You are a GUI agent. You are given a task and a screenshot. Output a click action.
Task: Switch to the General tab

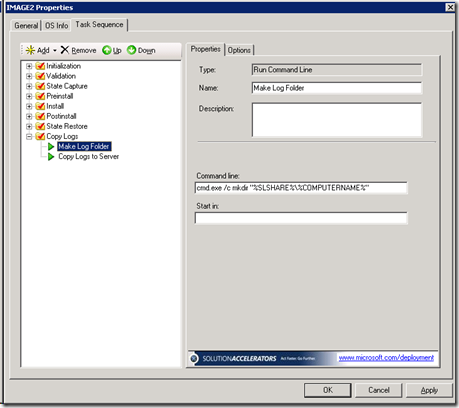26,26
